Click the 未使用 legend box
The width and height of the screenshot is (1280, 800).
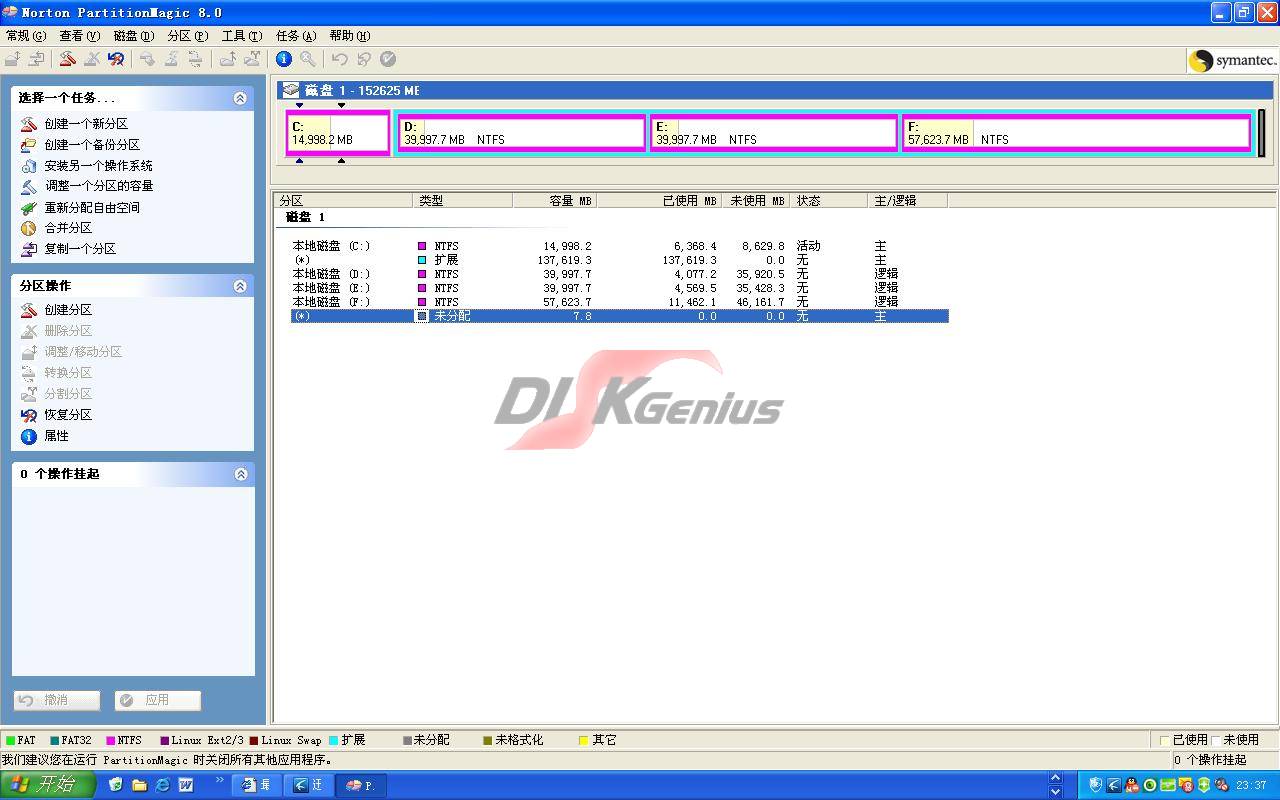click(x=1216, y=740)
